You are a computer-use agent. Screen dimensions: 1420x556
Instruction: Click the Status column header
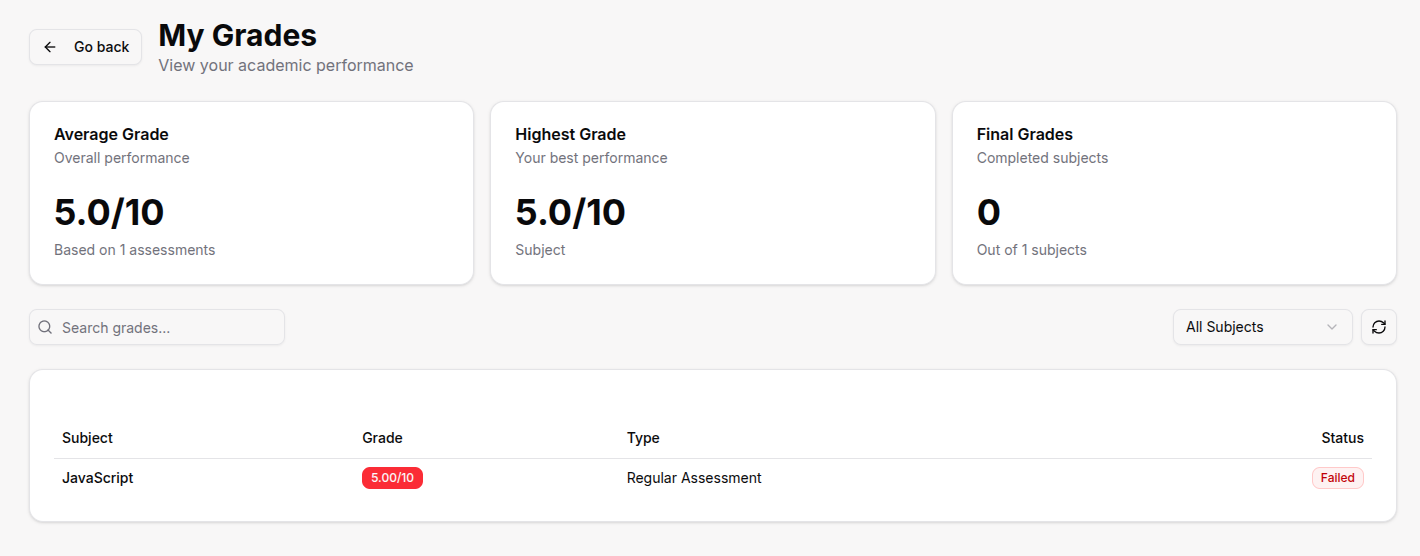click(1342, 438)
